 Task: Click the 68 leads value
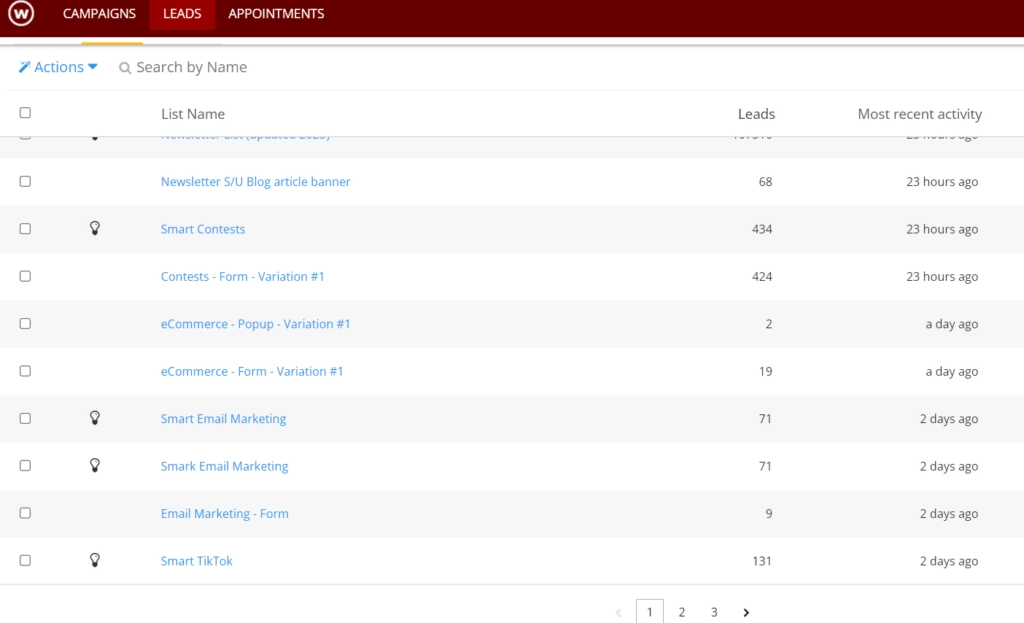coord(765,182)
